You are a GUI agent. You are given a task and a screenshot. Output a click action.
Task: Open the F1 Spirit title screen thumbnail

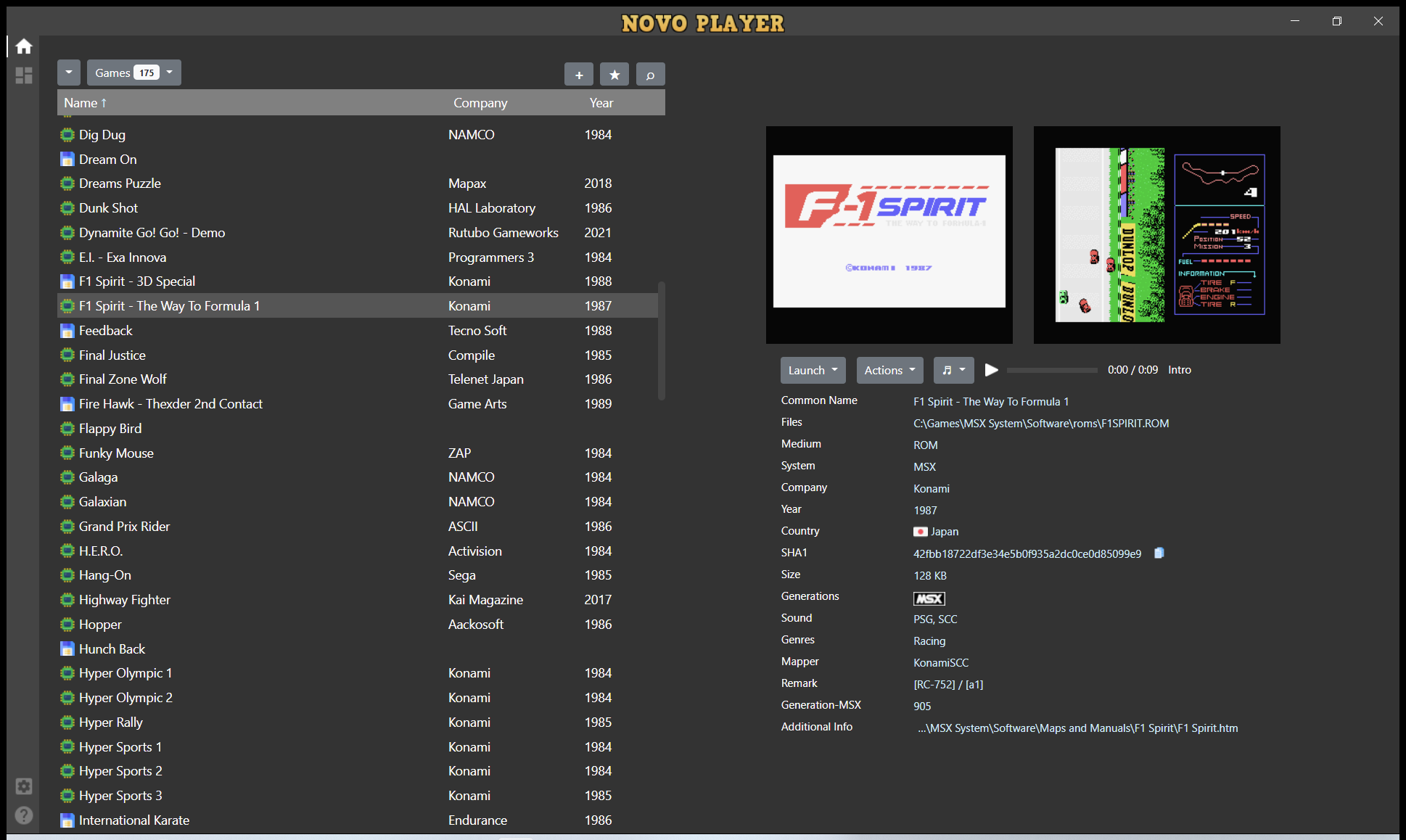pos(889,234)
